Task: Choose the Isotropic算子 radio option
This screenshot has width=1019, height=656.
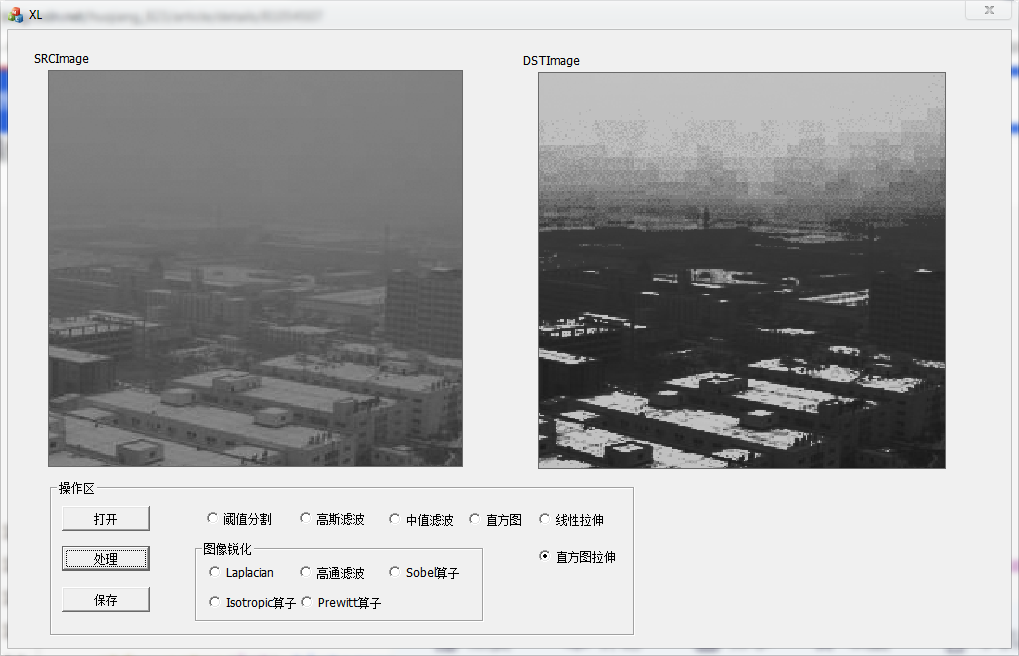Action: (252, 602)
